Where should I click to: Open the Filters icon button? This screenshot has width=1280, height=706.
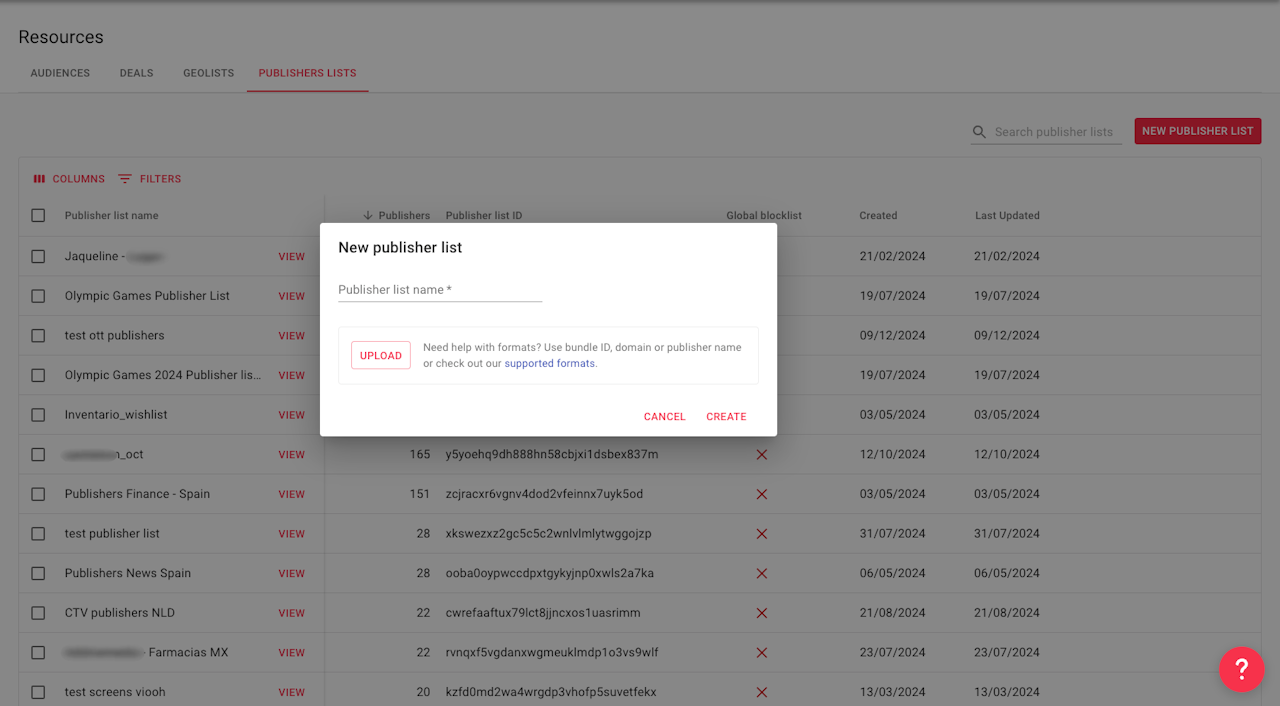(x=125, y=179)
